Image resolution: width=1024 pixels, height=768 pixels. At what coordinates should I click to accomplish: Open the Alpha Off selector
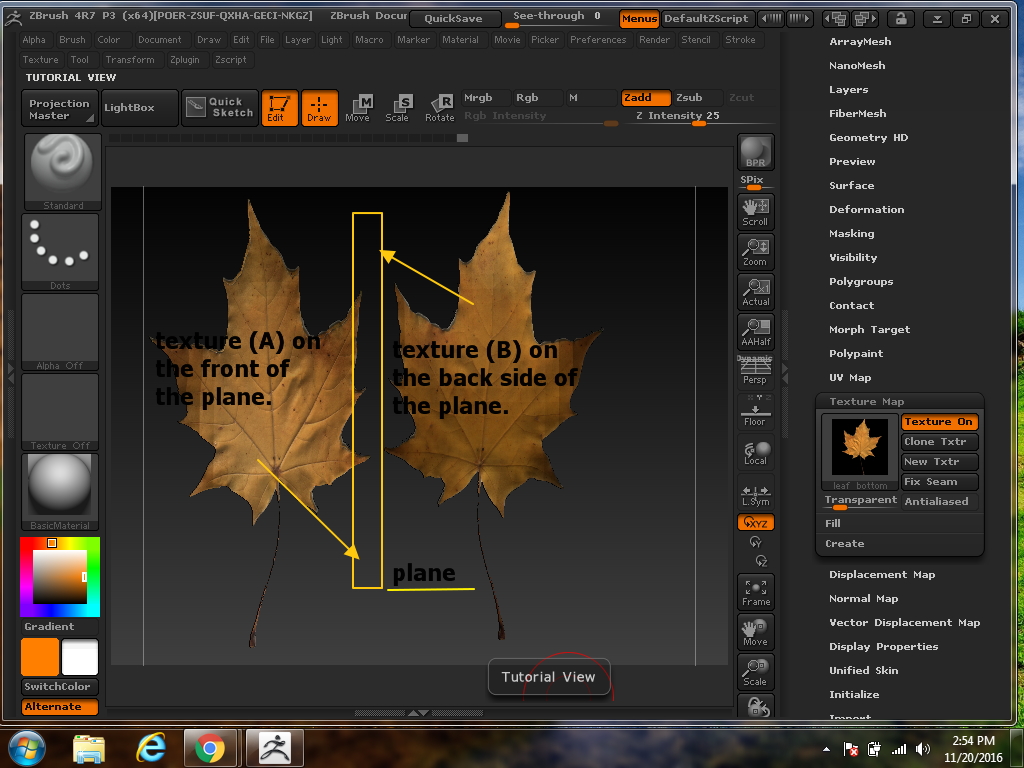click(60, 332)
